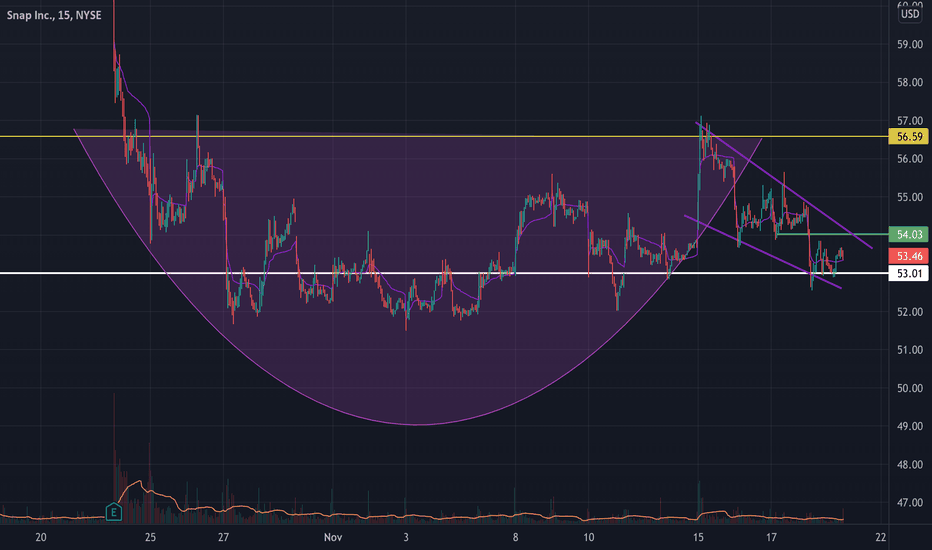Click the 57.00 price axis value
Viewport: 932px width, 550px height.
pos(910,121)
